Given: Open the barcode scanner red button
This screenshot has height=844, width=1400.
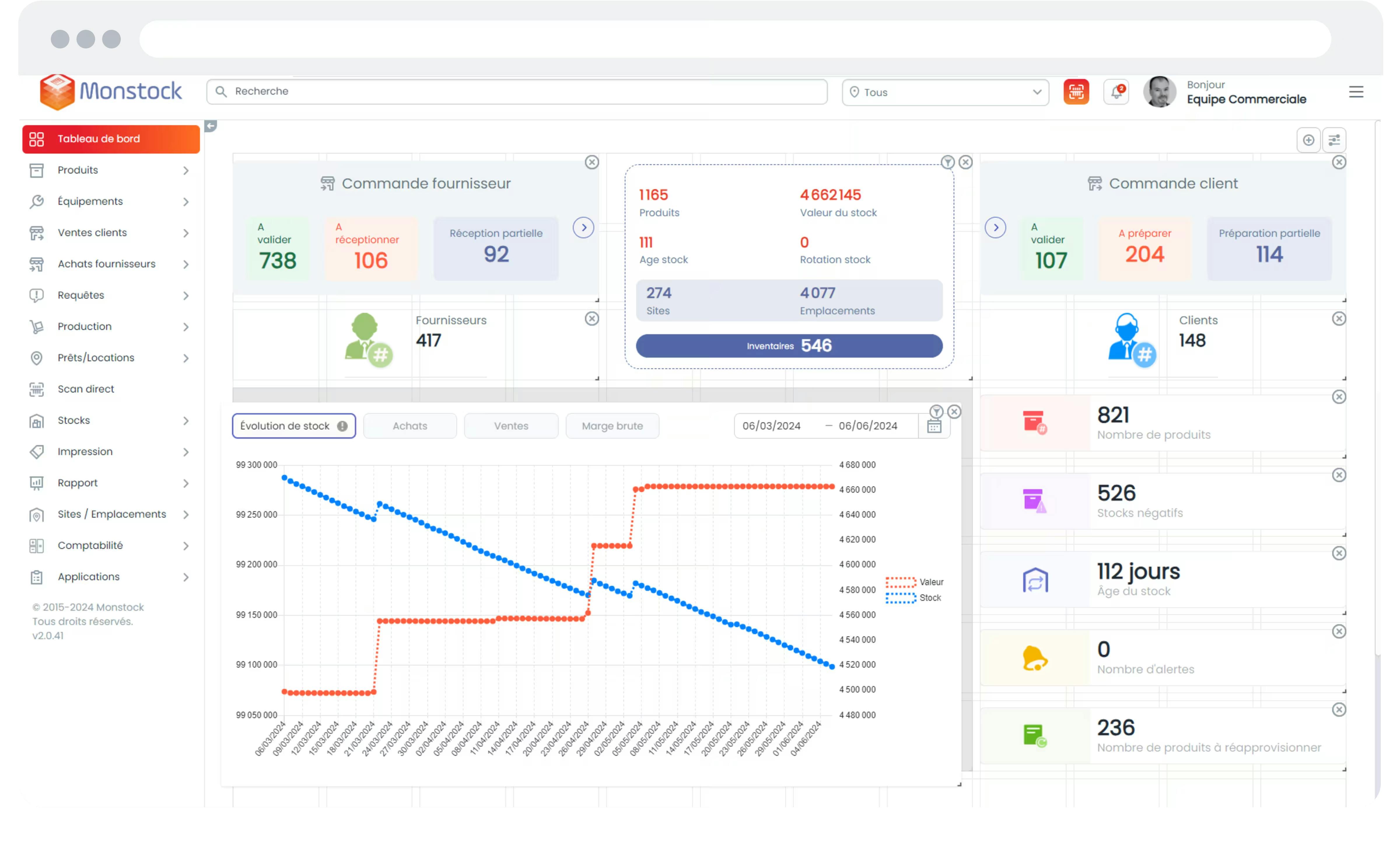Looking at the screenshot, I should (x=1076, y=92).
